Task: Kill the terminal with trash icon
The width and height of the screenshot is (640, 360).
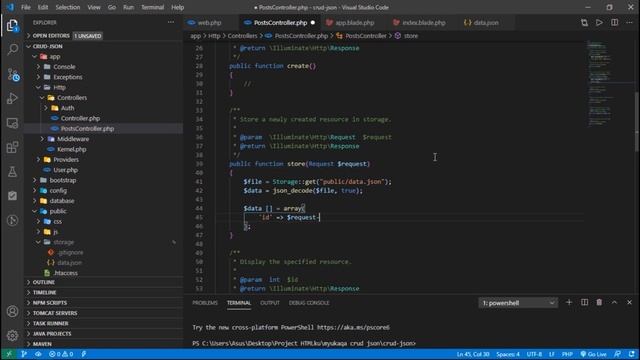Action: 599,302
